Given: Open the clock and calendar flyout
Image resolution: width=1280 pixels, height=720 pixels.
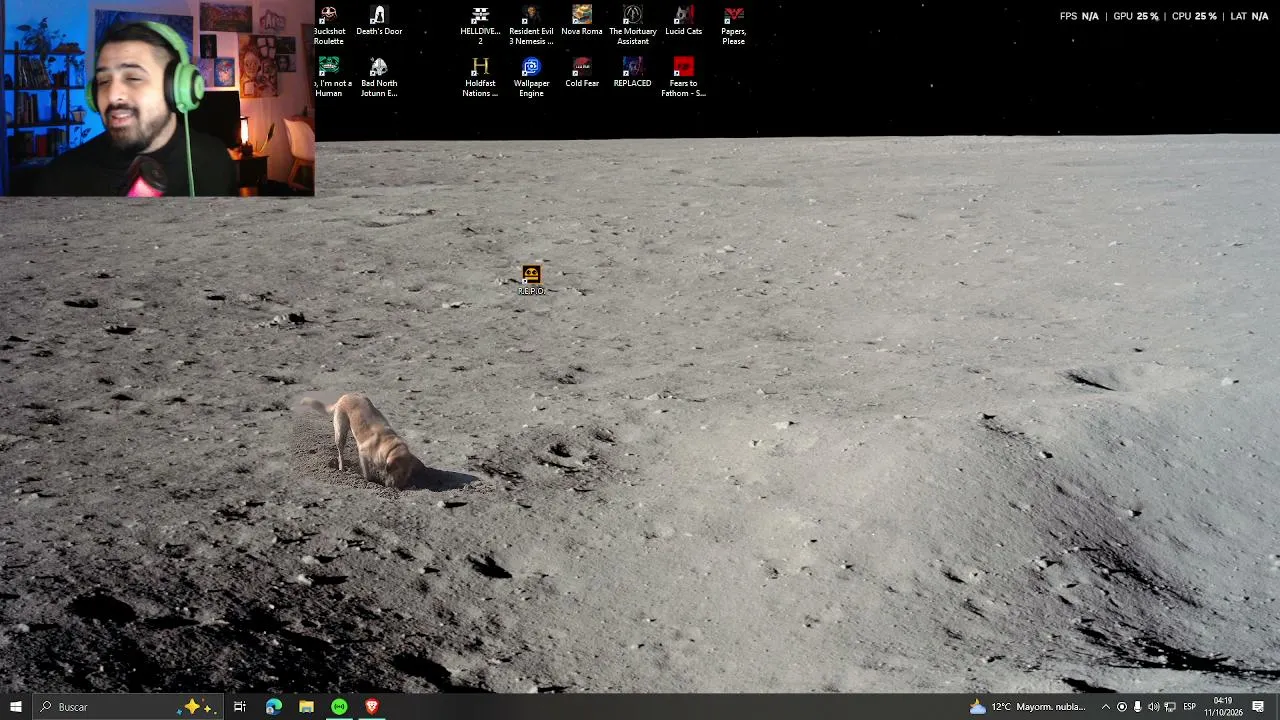Looking at the screenshot, I should (x=1222, y=707).
